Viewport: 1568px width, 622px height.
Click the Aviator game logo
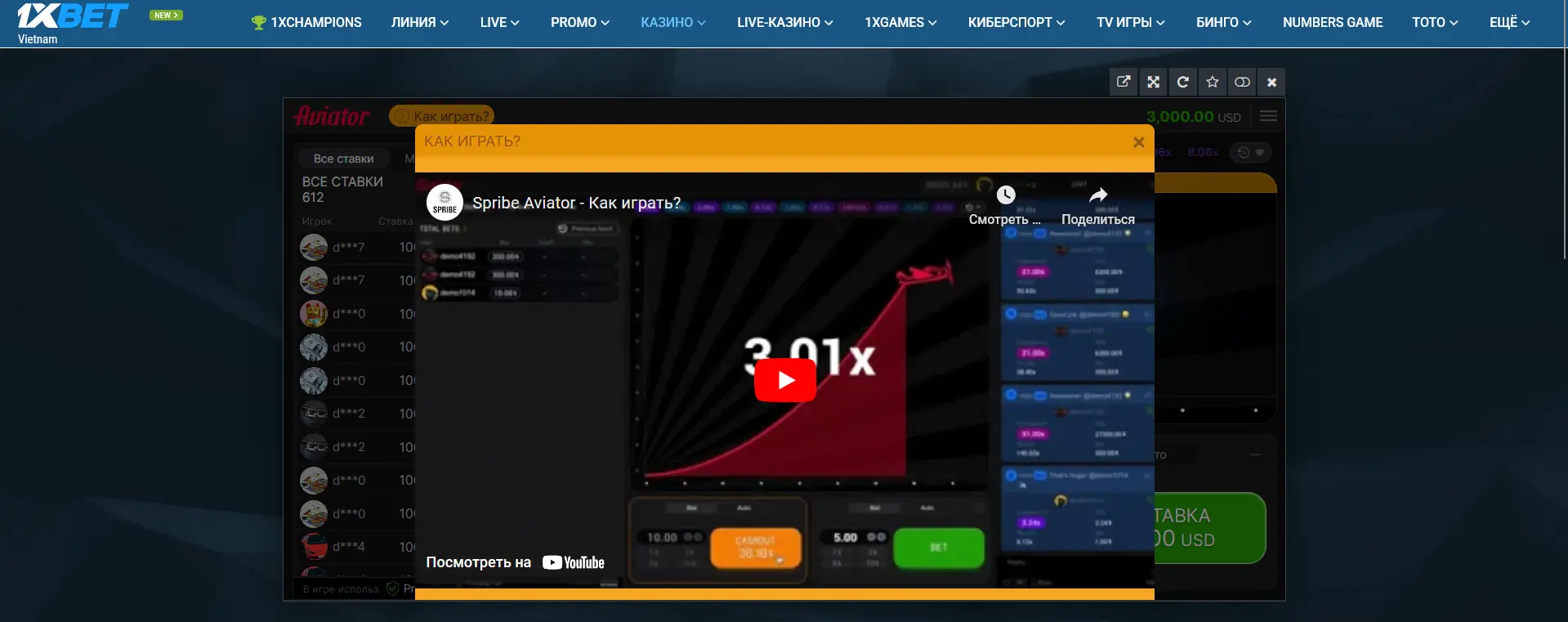point(332,116)
